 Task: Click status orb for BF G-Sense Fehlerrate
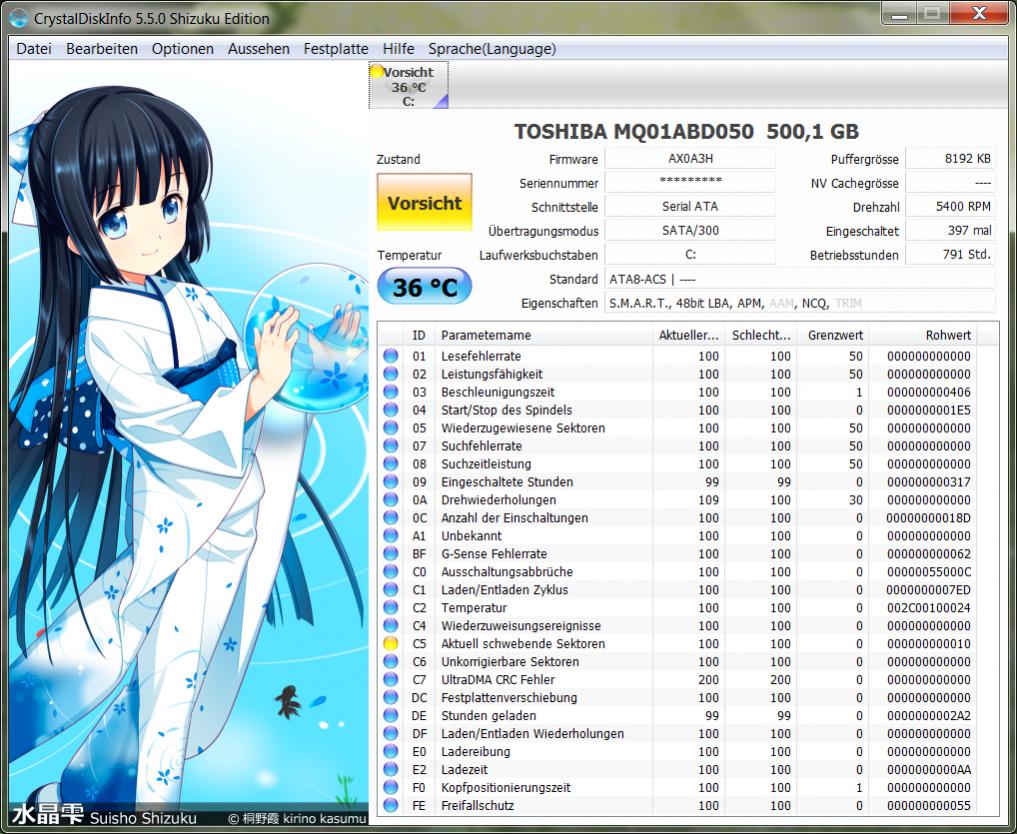click(x=390, y=554)
